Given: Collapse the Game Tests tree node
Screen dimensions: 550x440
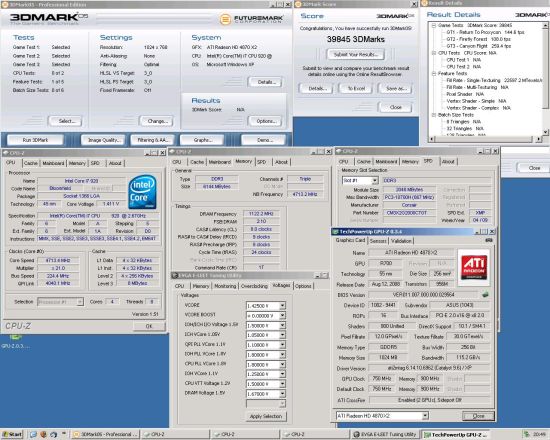Looking at the screenshot, I should 434,25.
